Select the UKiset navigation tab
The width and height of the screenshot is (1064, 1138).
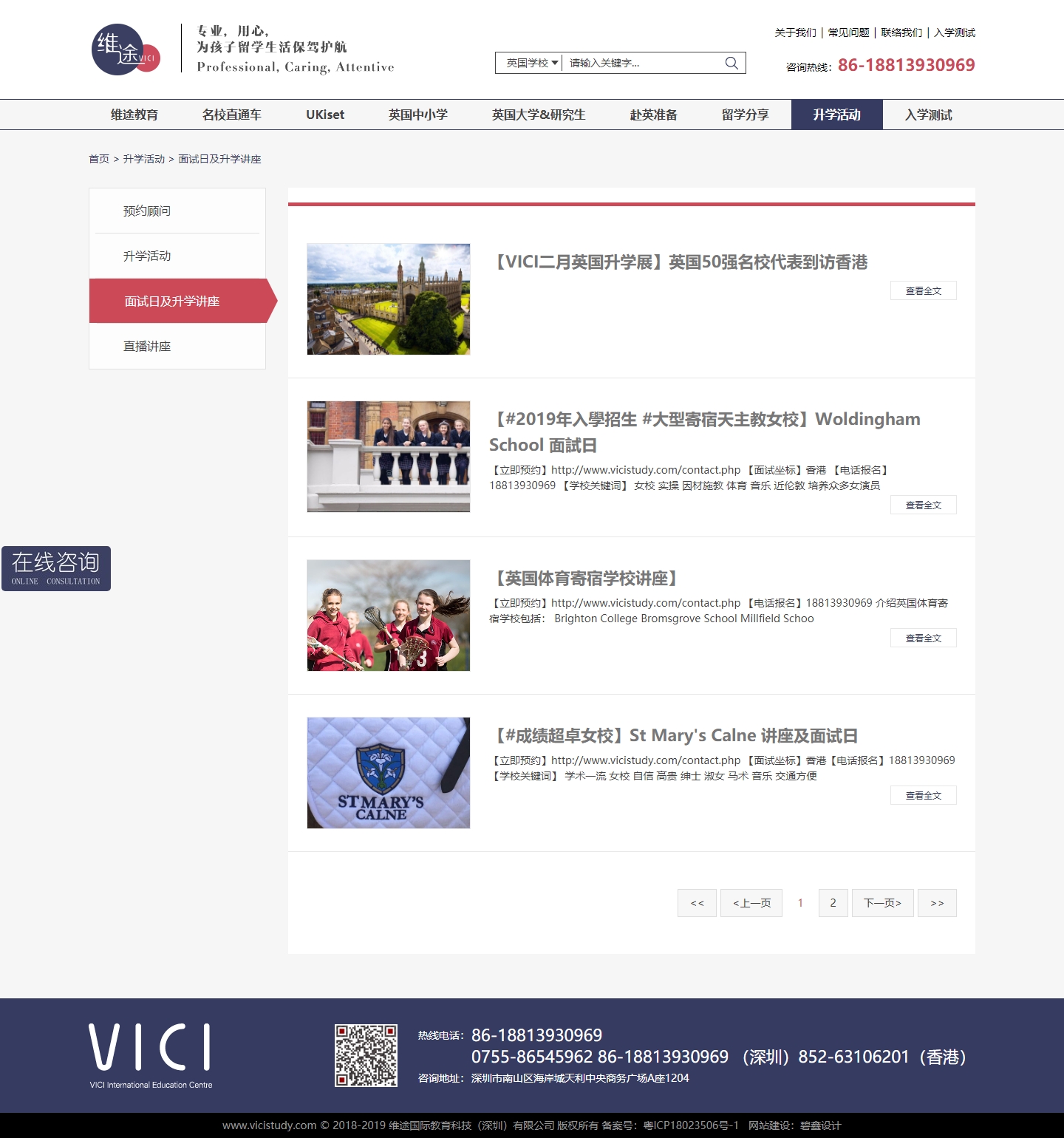tap(325, 115)
